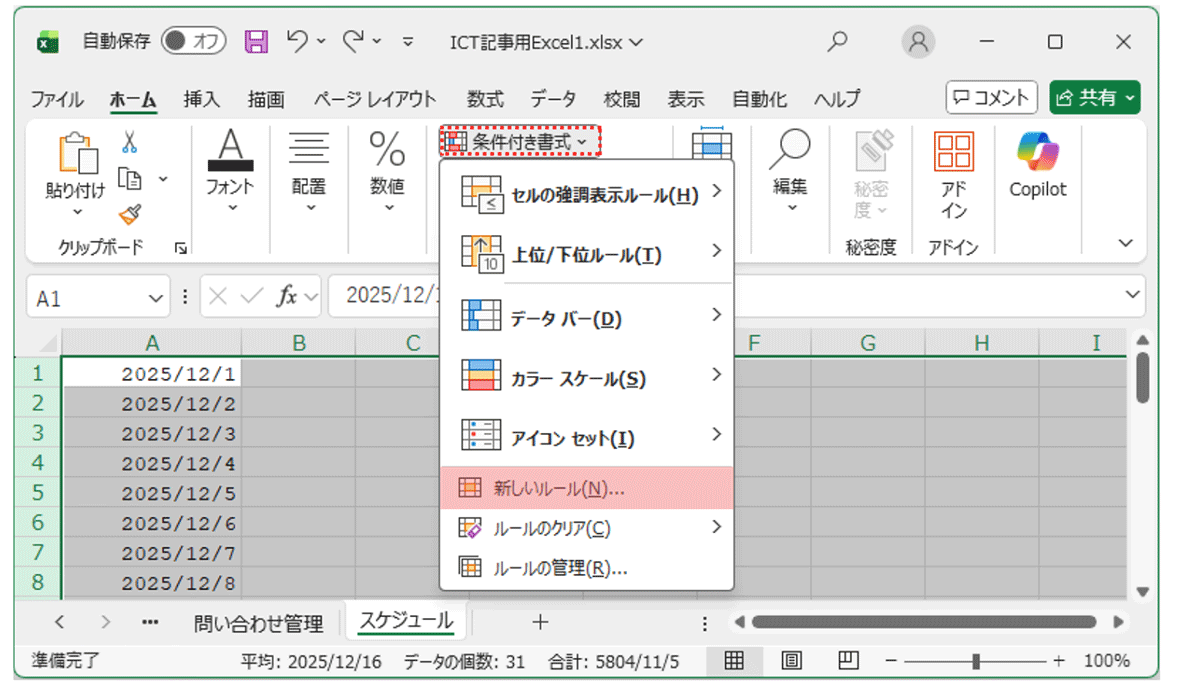Click the Save floppy disk icon

257,41
